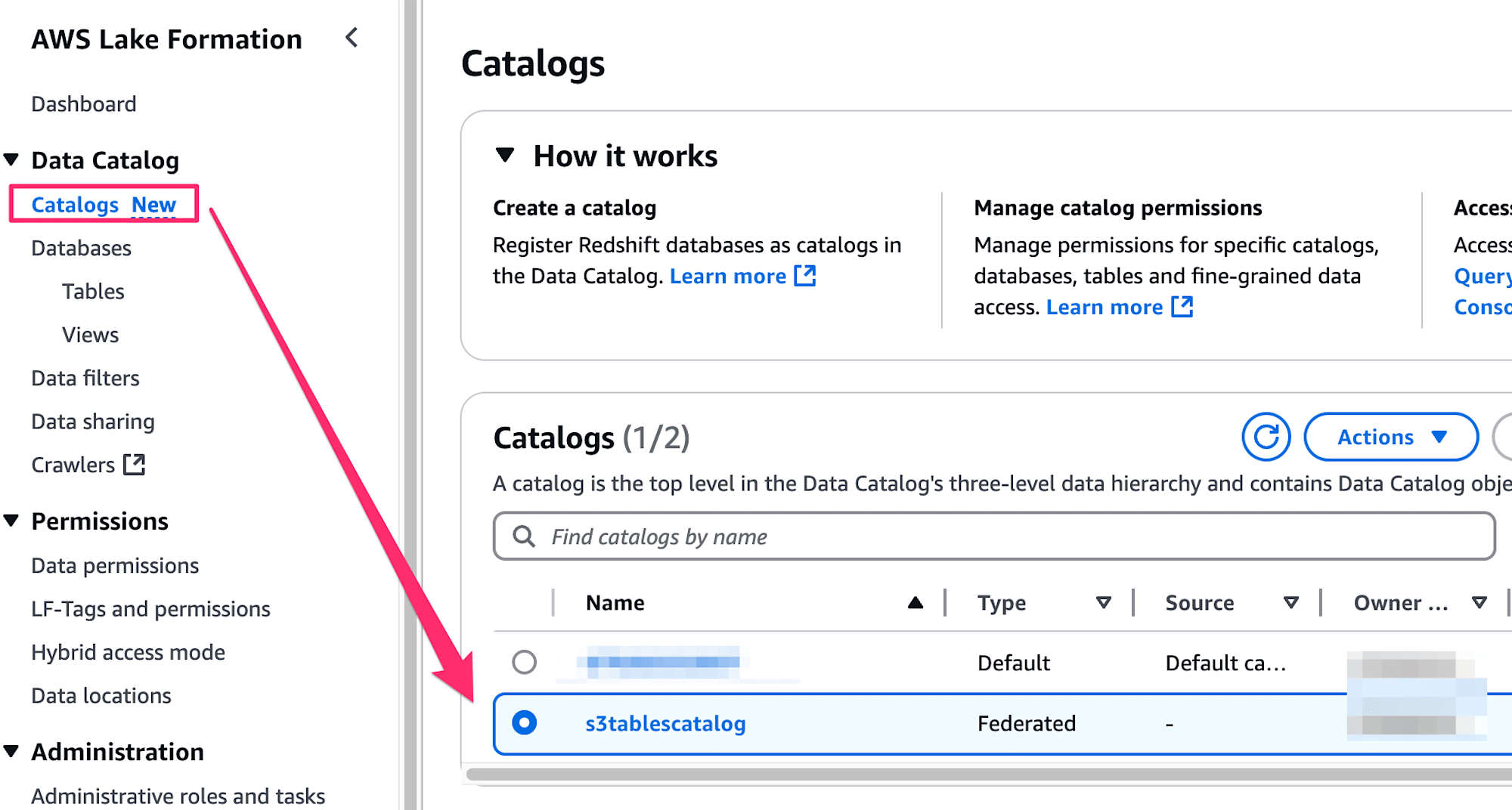Click the search magnifier icon
Viewport: 1512px width, 810px height.
524,536
